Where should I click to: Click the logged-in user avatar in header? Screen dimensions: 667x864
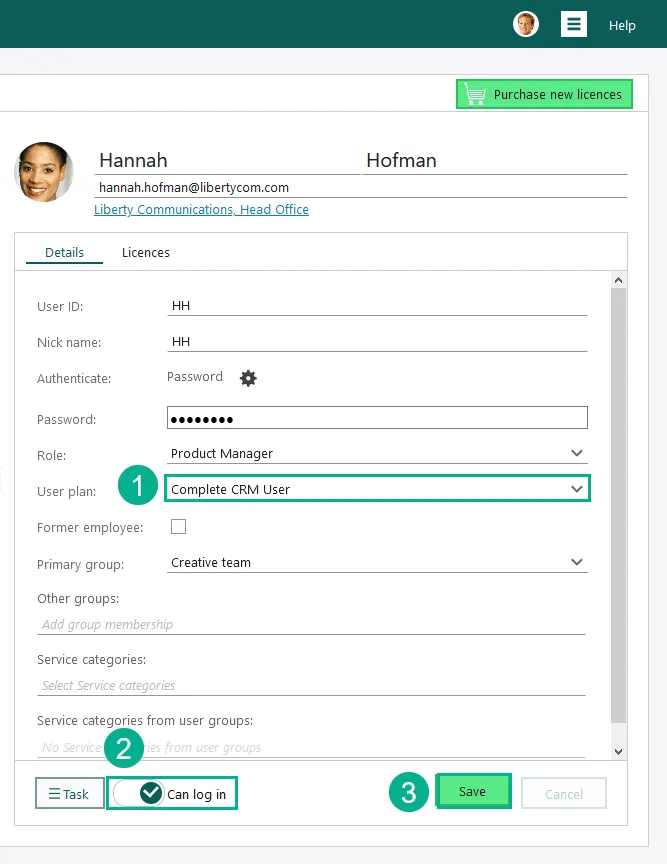[526, 25]
